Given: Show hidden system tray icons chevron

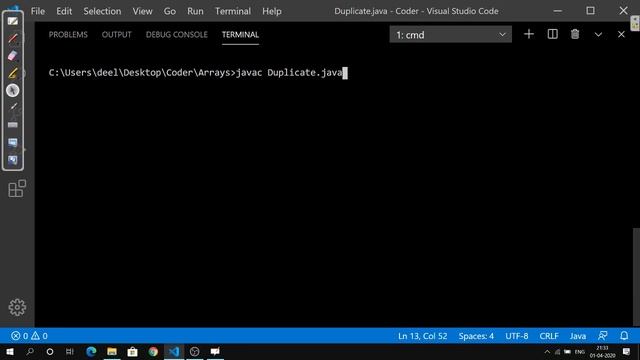Looking at the screenshot, I should click(x=547, y=351).
